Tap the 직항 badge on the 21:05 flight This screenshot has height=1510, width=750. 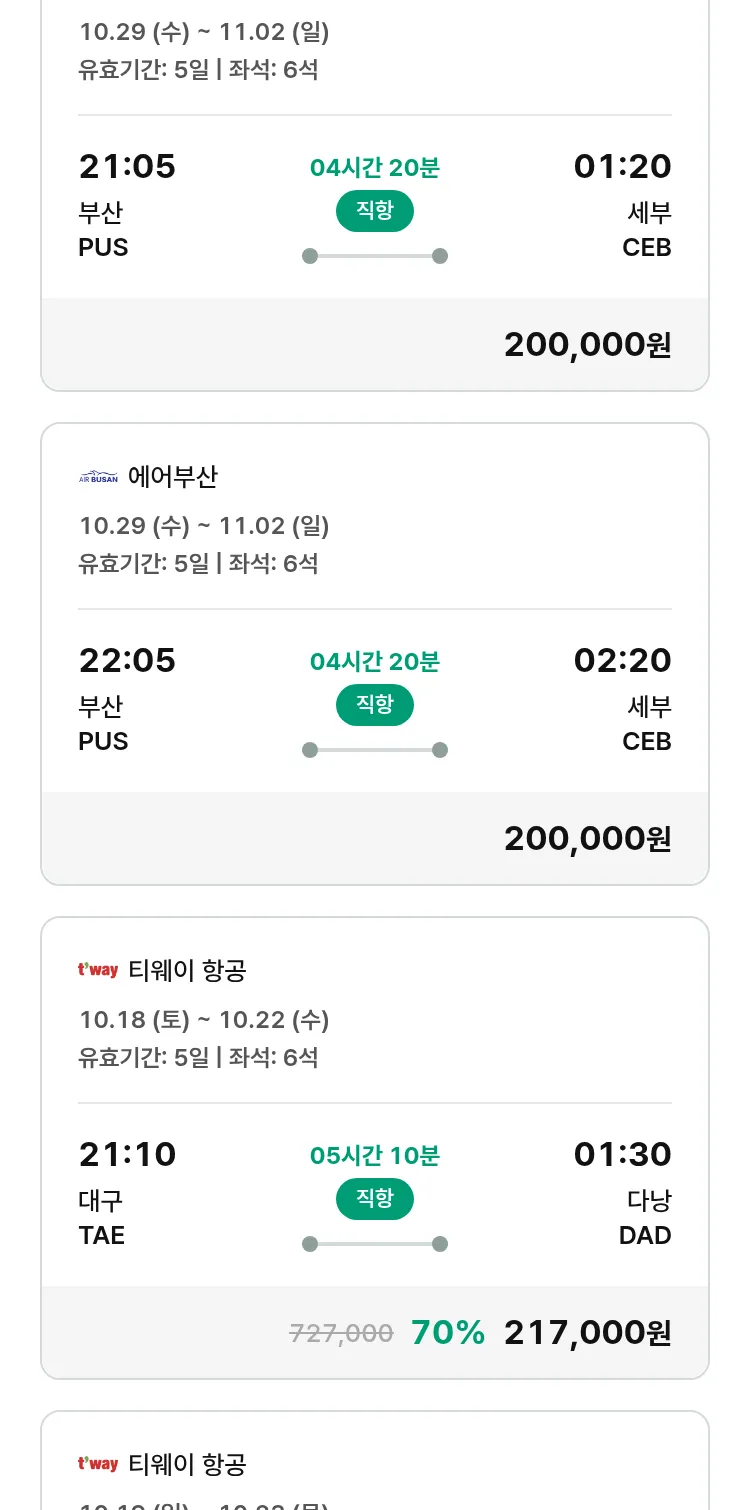click(374, 211)
